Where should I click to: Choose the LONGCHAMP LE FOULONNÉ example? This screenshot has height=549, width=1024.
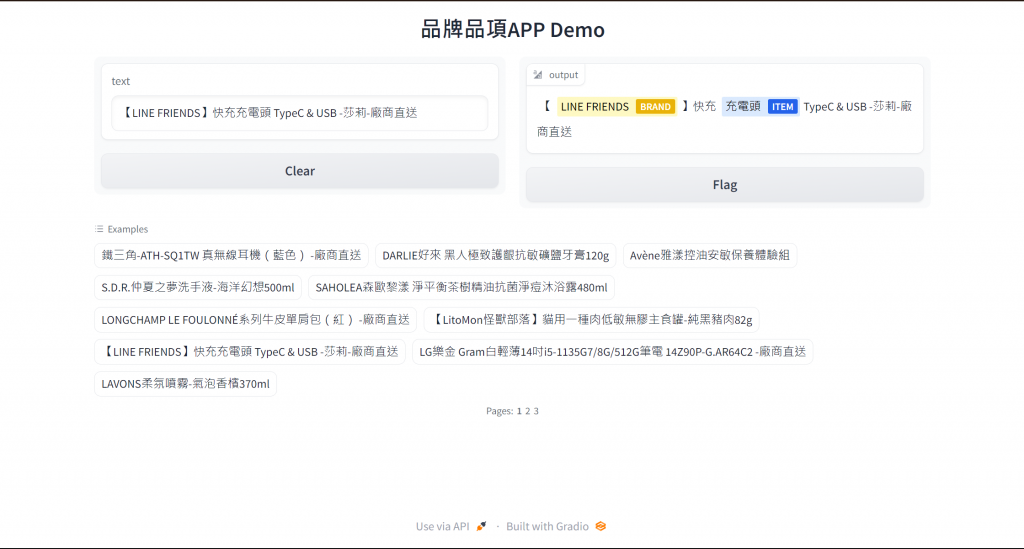tap(255, 320)
